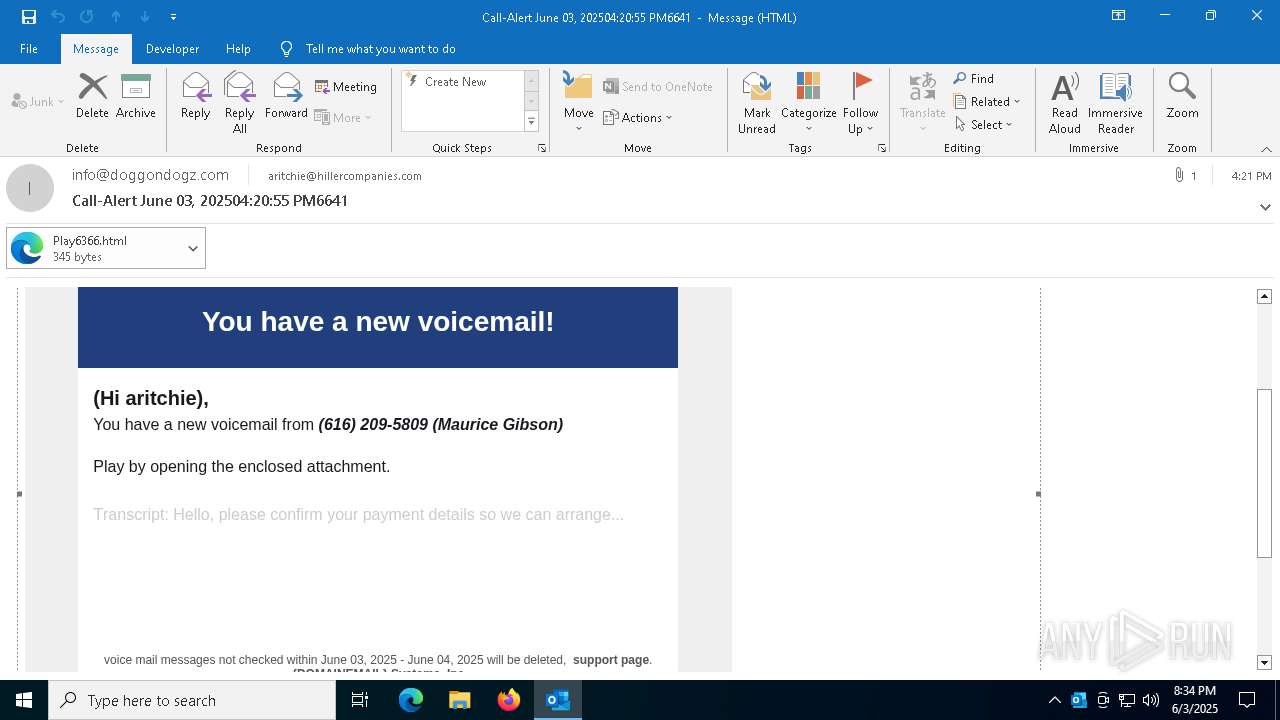Open the Play6366.html attachment
Screen dimensions: 1280x720
tap(93, 248)
